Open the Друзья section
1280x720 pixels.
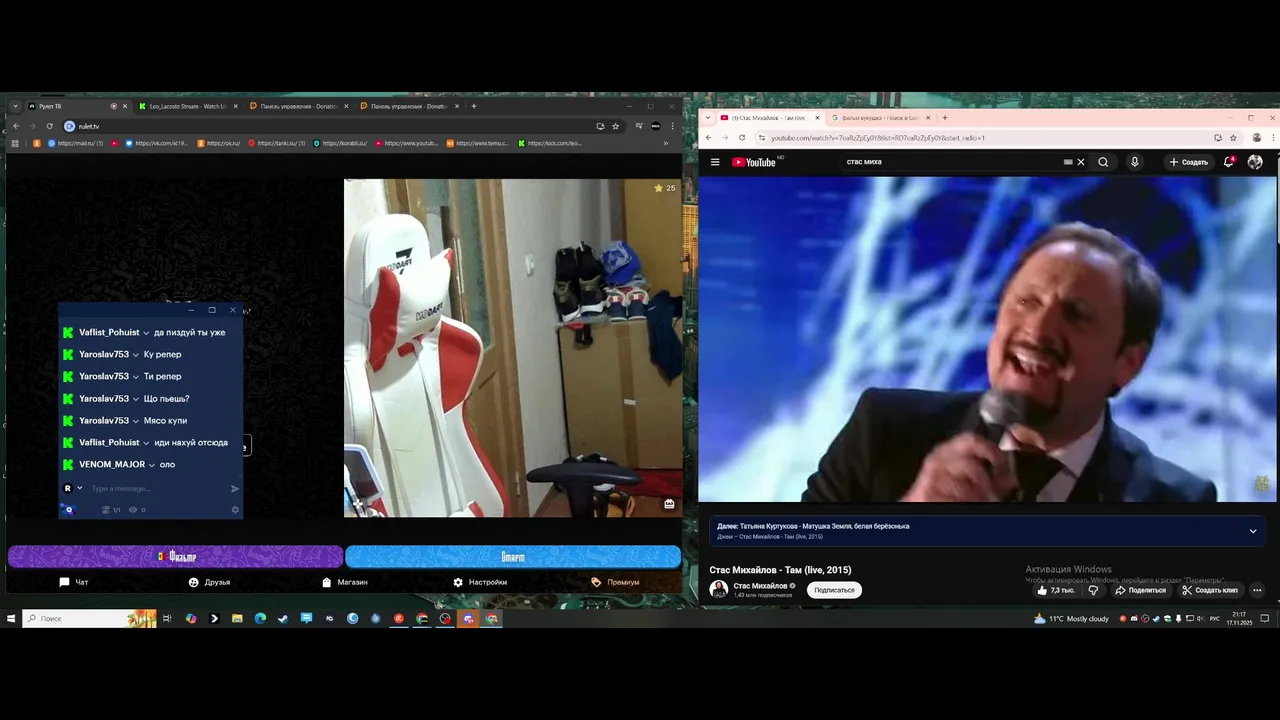click(209, 582)
